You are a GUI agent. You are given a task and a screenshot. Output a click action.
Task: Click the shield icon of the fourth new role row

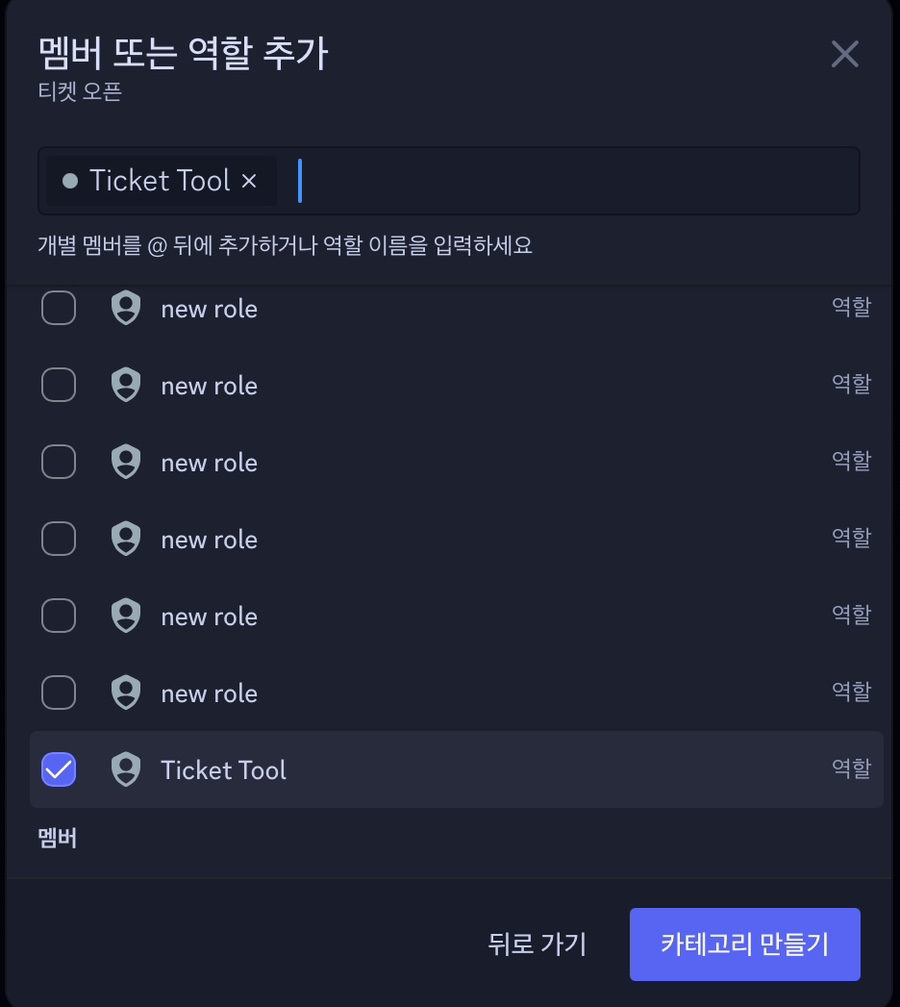[x=126, y=538]
